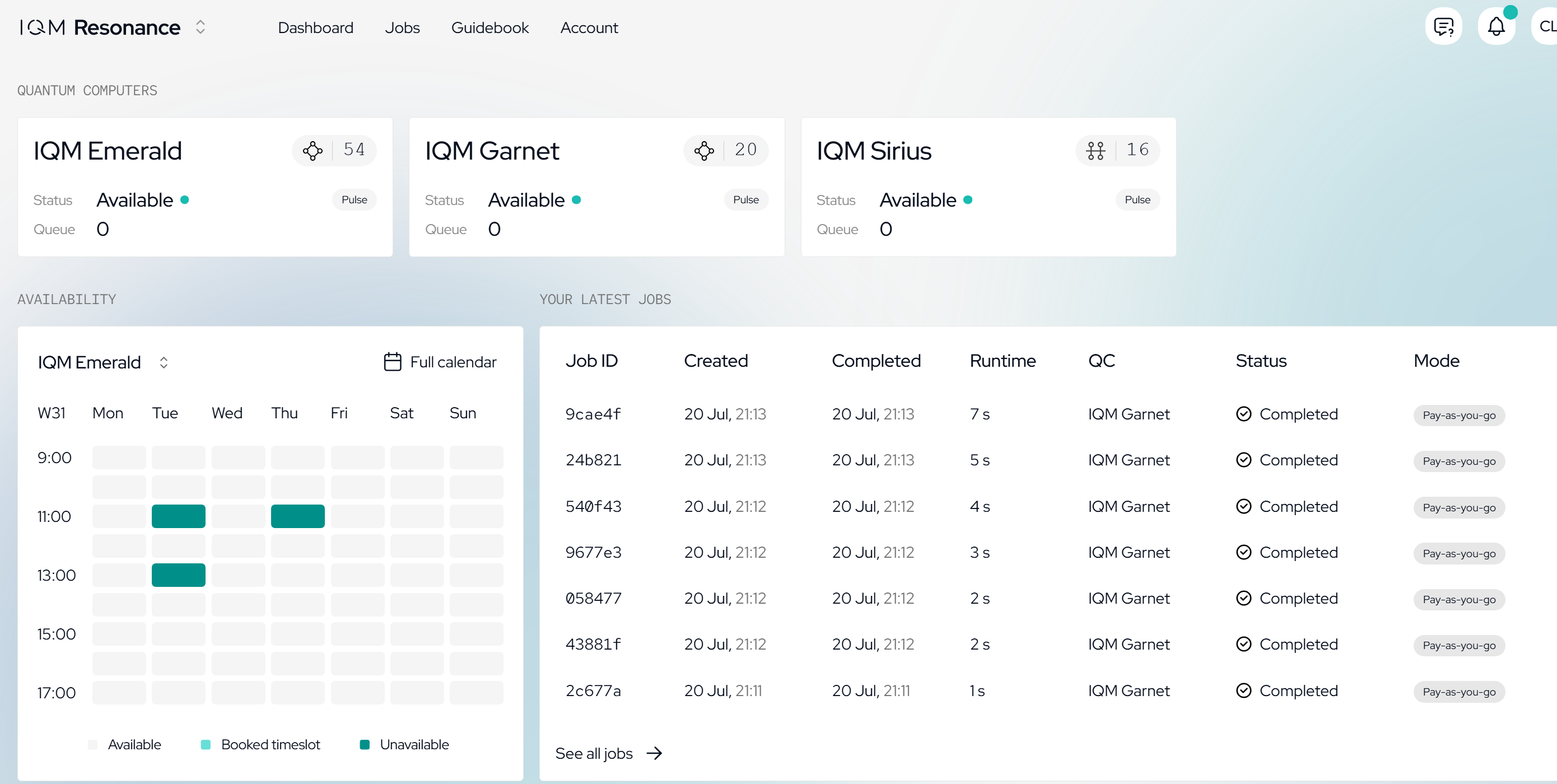Expand the IQM Emerald availability selector
The height and width of the screenshot is (784, 1557).
[163, 362]
